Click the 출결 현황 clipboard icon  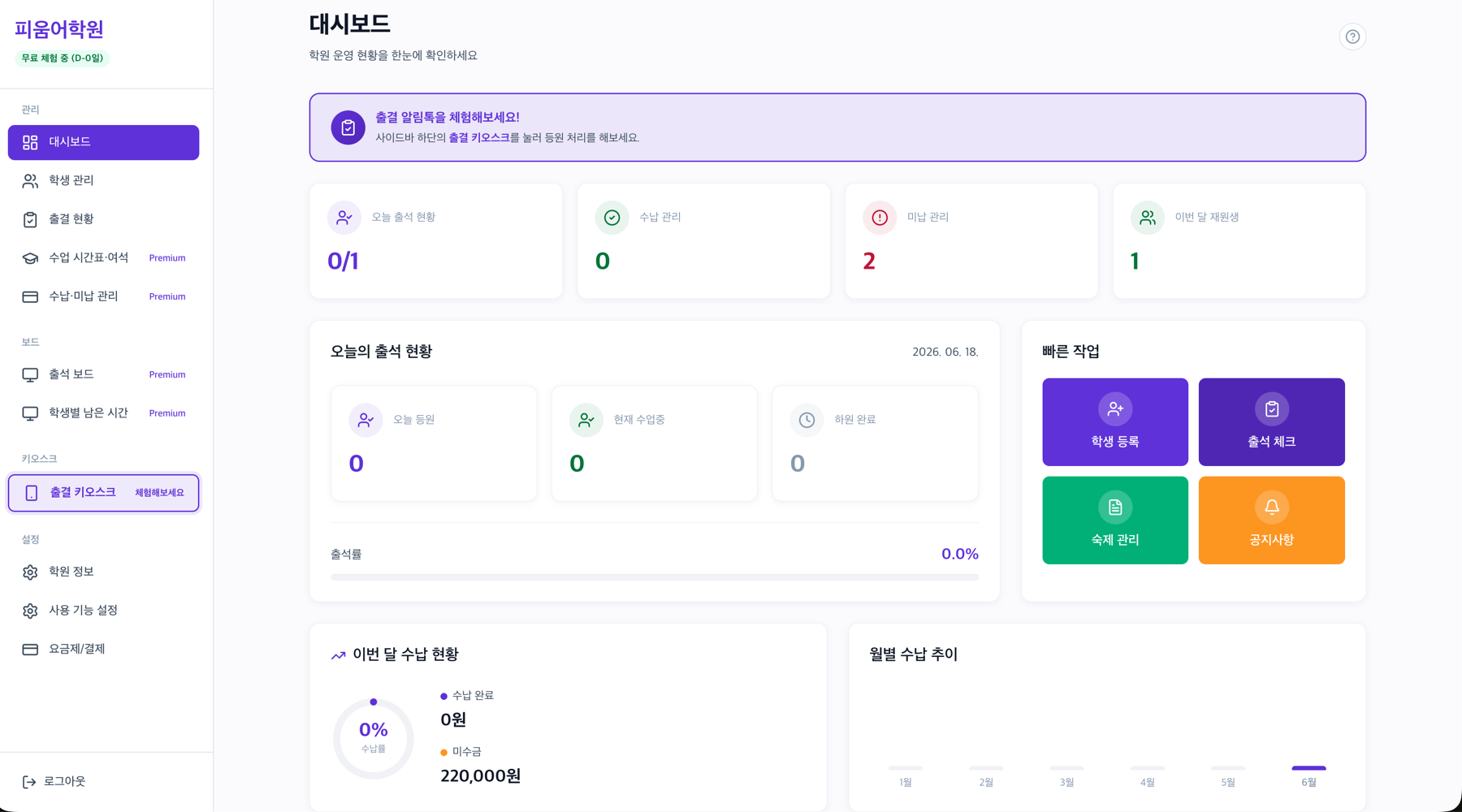(30, 219)
